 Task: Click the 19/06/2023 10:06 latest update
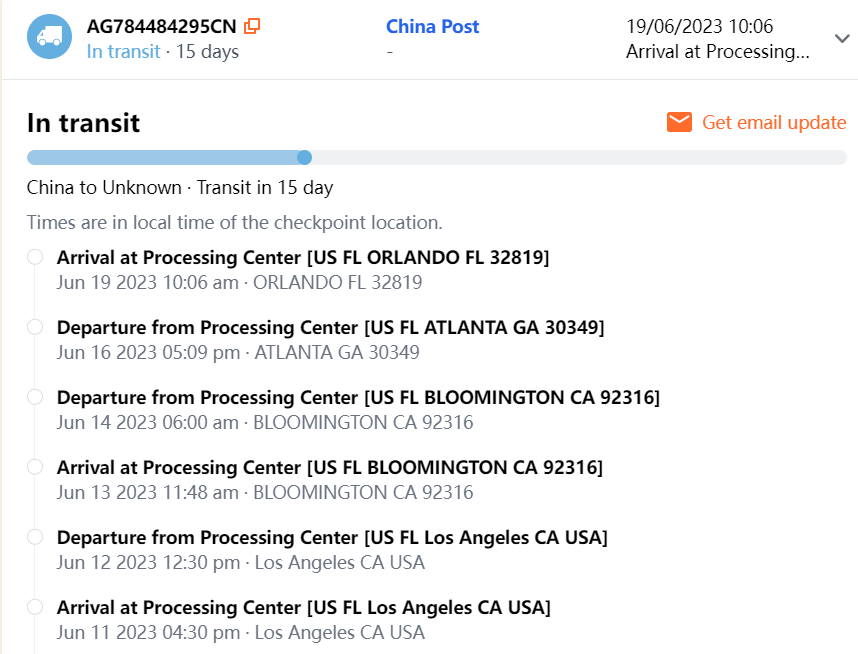[699, 26]
